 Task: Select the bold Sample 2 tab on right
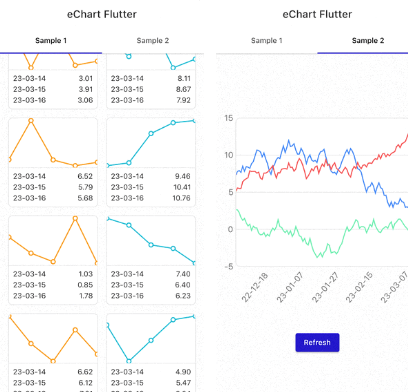coord(368,41)
